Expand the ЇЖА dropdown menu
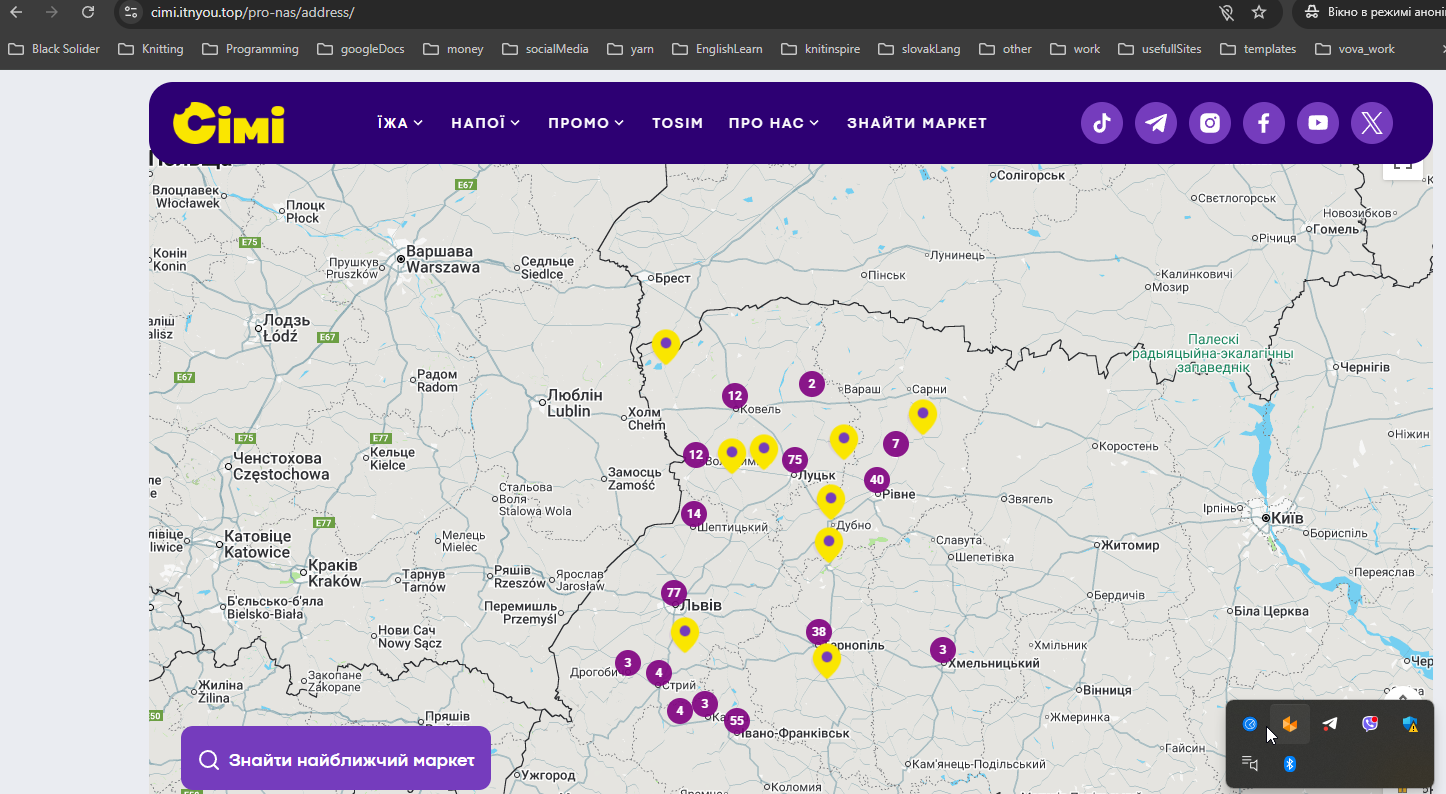The height and width of the screenshot is (794, 1446). click(400, 123)
